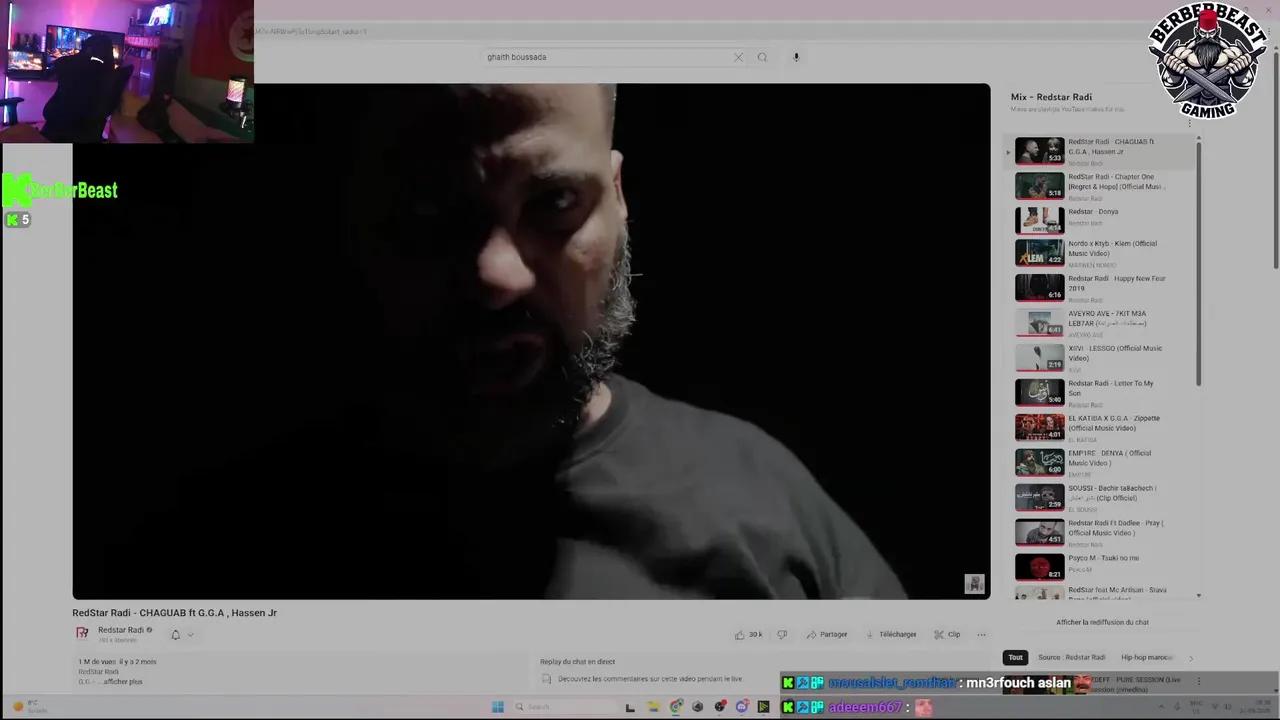The height and width of the screenshot is (720, 1280).
Task: Click the video title RedStar Radi - CHAGUAB
Action: tap(174, 613)
